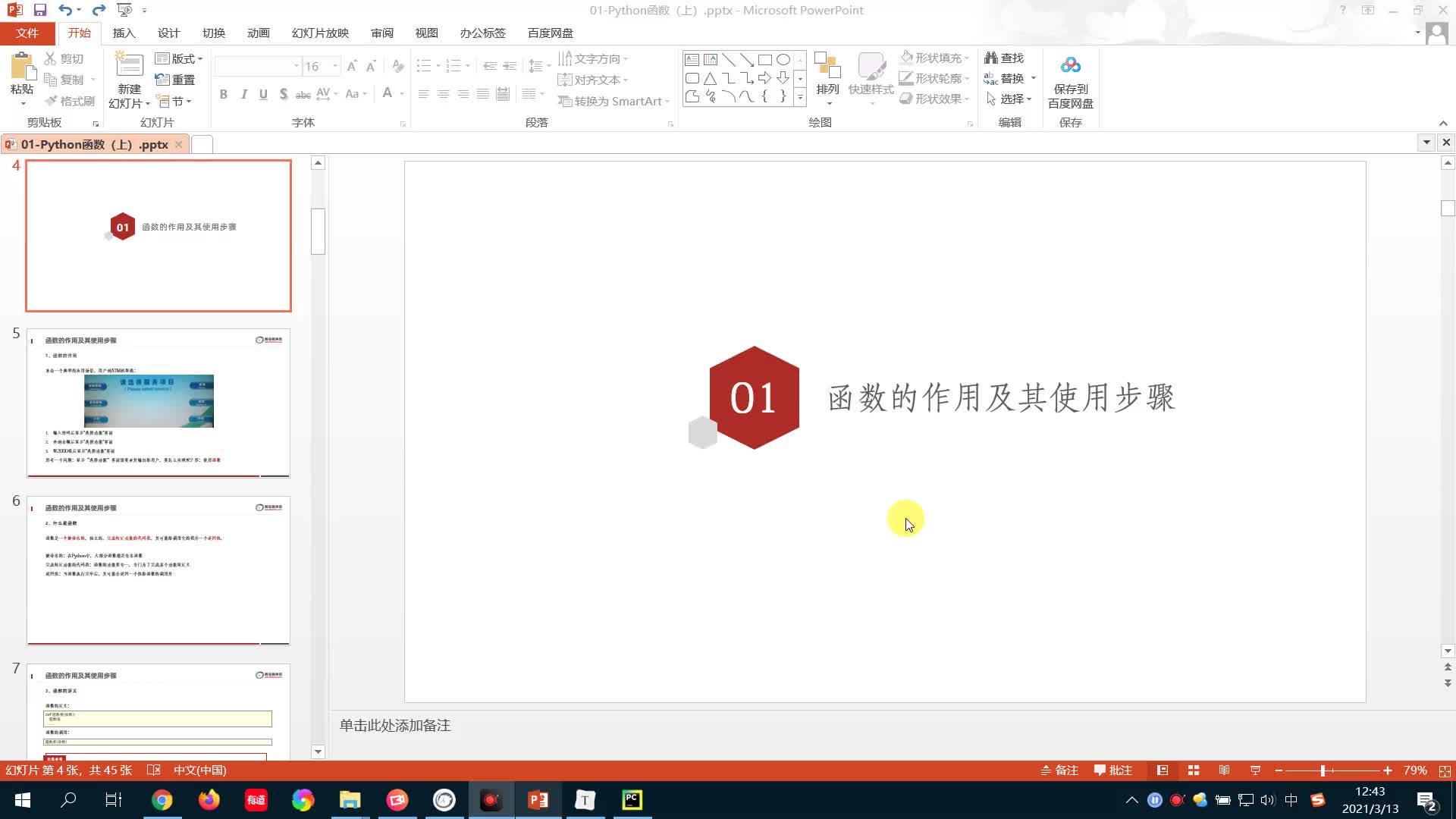The image size is (1456, 819).
Task: Click the zoom slider handle
Action: (x=1323, y=770)
